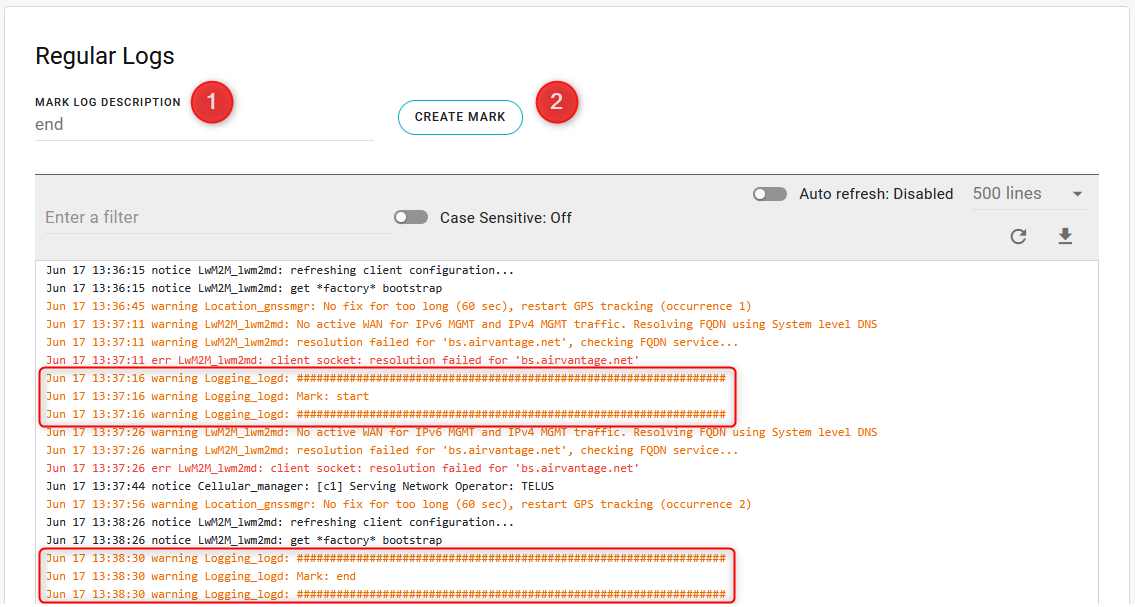Focus the 'Enter a filter' text box
Viewport: 1135px width, 607px height.
[x=217, y=217]
